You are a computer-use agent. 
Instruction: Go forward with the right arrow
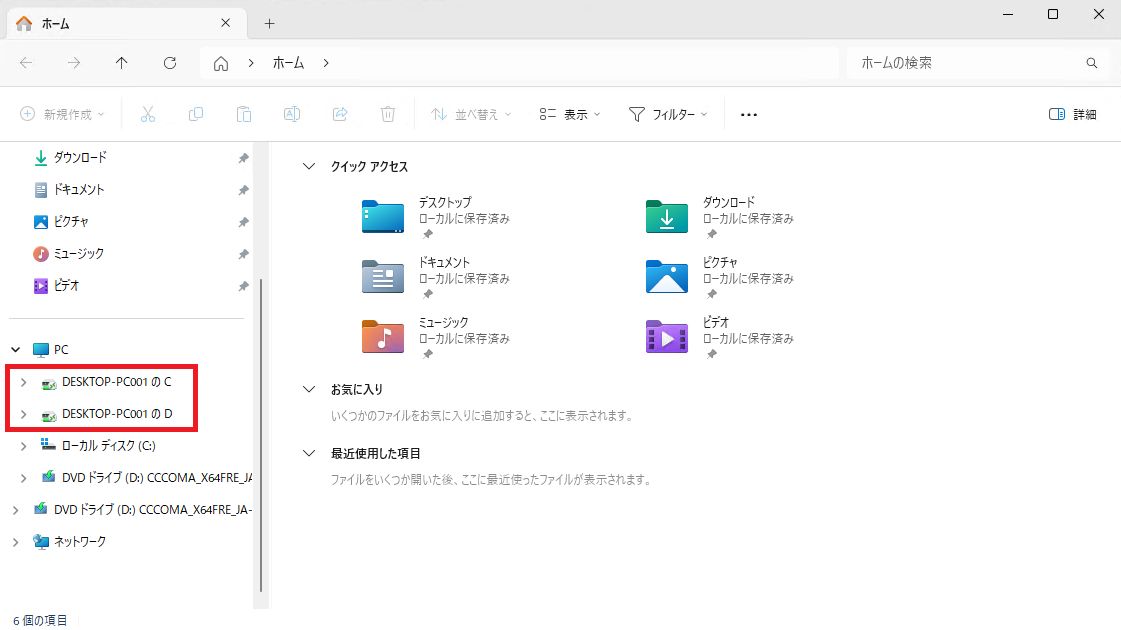point(74,63)
